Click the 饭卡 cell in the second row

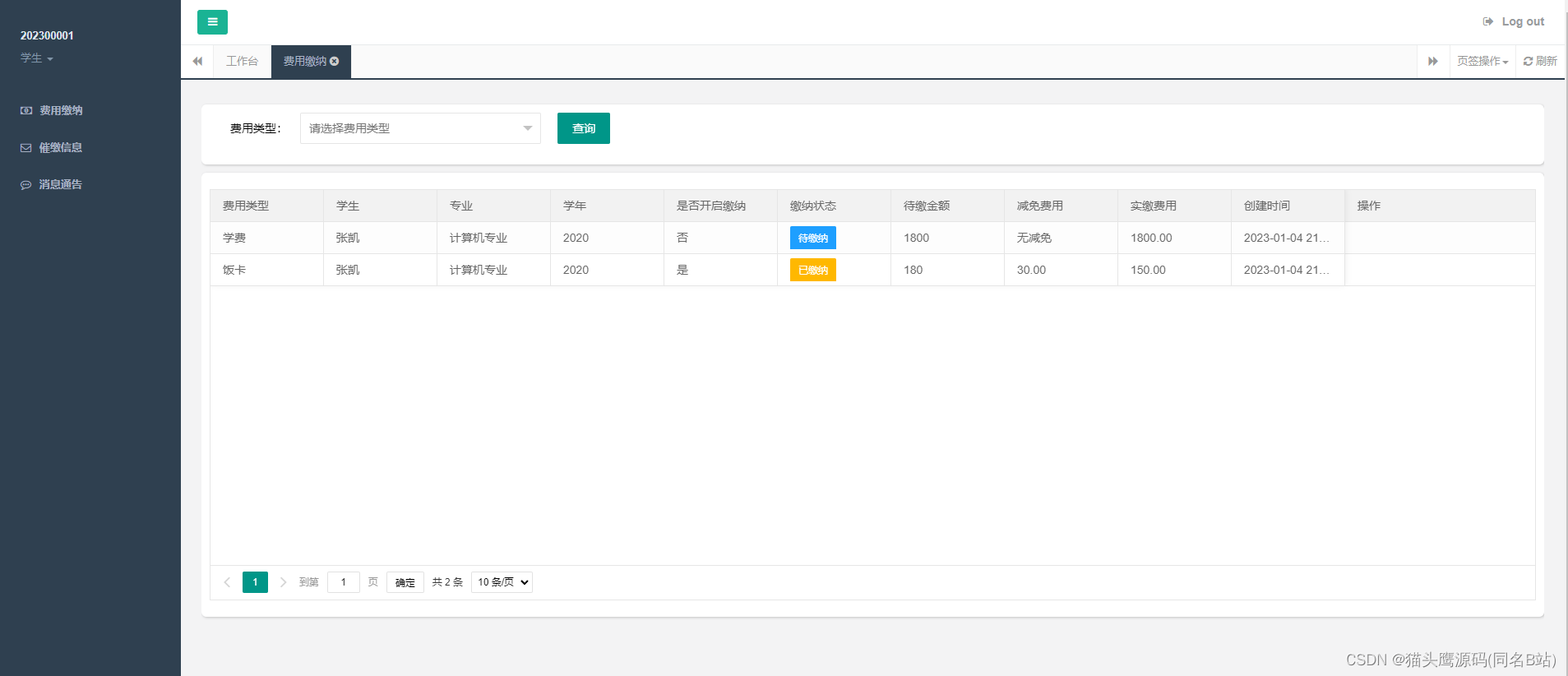(267, 270)
